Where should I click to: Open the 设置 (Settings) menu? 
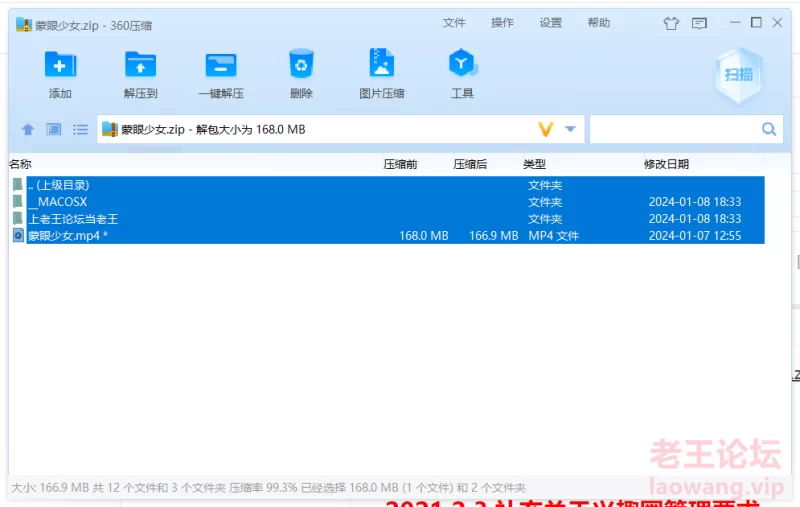551,22
